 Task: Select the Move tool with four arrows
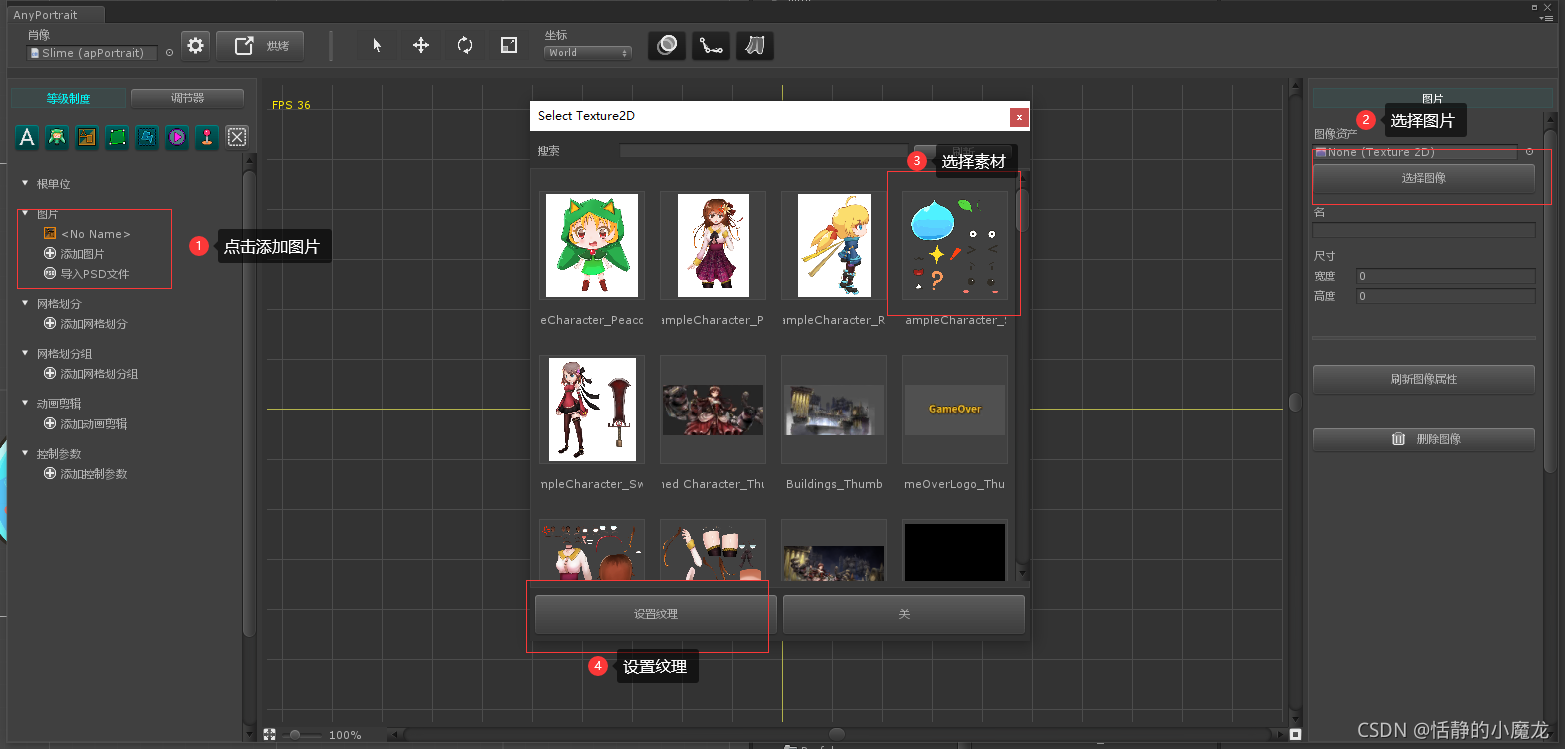[421, 46]
